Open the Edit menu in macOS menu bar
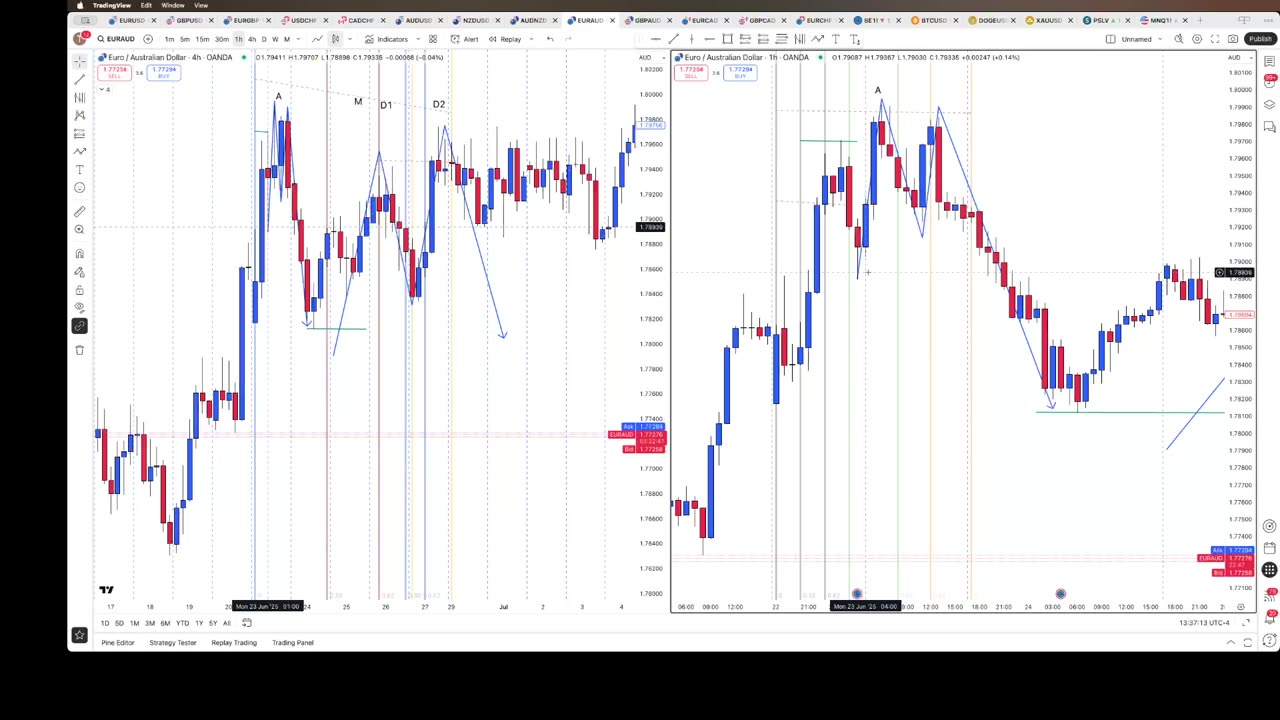Screen dimensions: 1280x720 (x=146, y=5)
